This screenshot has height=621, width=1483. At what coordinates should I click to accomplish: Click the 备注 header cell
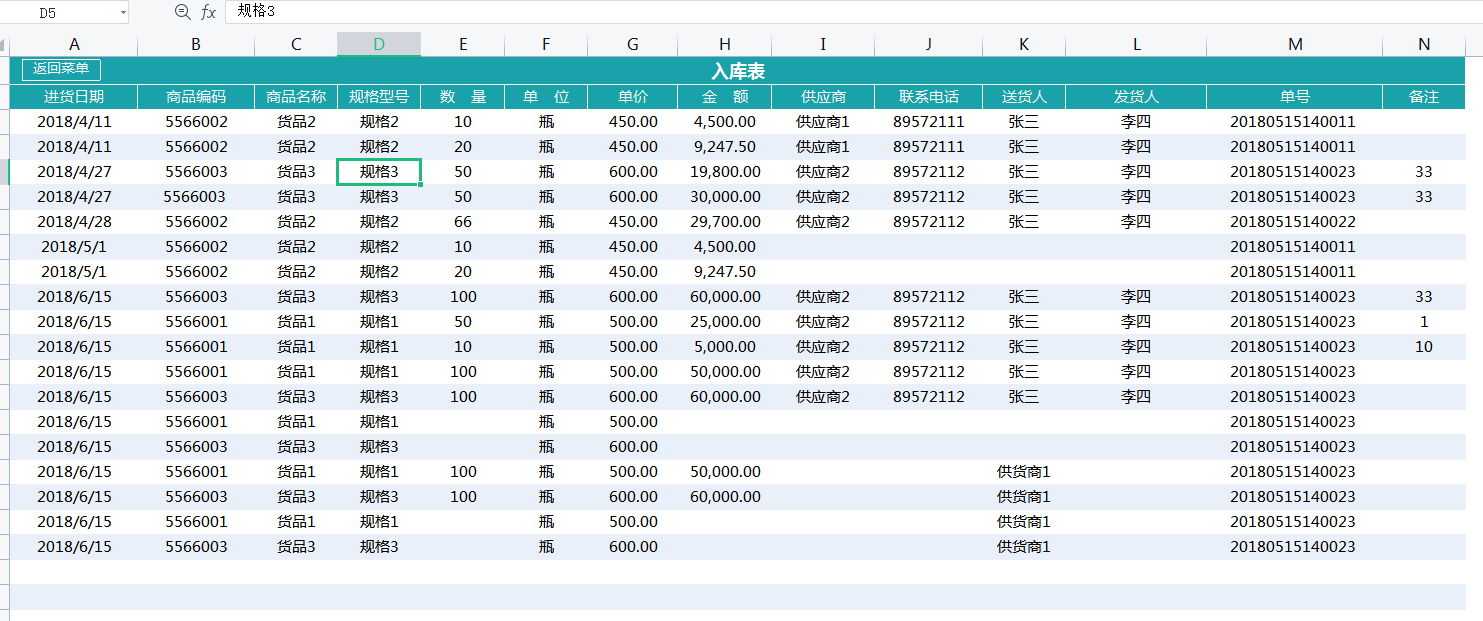click(x=1424, y=97)
